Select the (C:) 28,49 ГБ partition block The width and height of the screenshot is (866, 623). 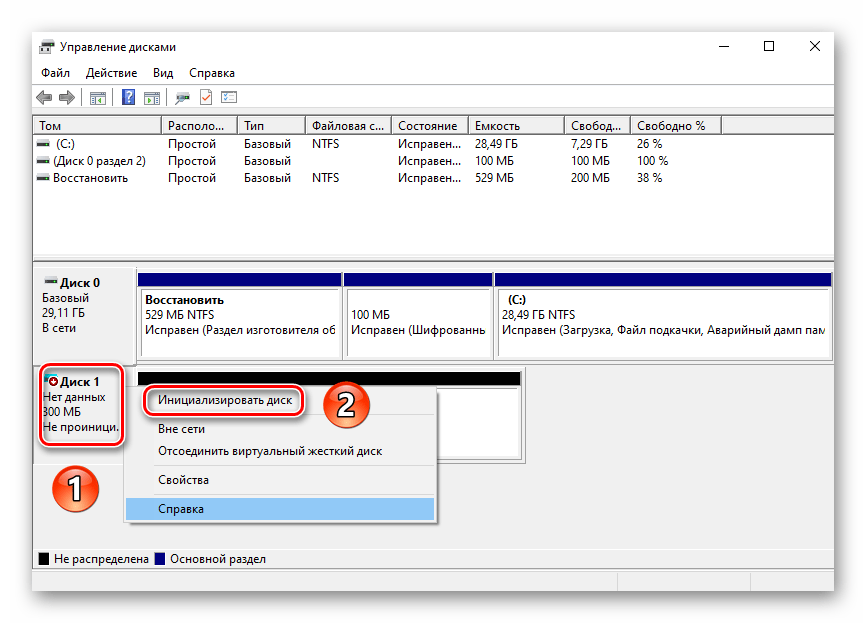[x=662, y=320]
